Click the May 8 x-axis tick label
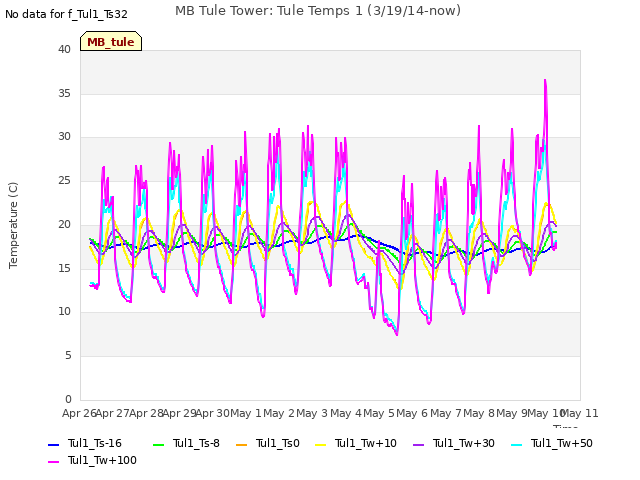Screen dimensions: 640x480 (479, 413)
